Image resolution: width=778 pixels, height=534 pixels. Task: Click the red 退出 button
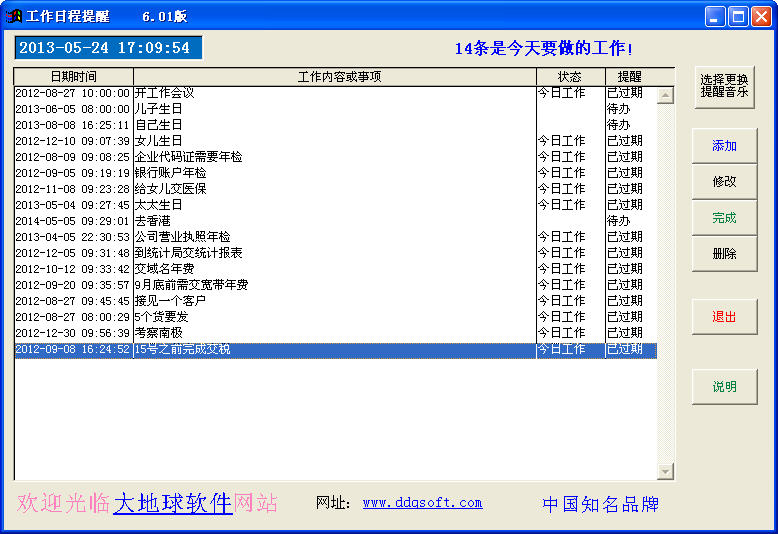click(724, 317)
